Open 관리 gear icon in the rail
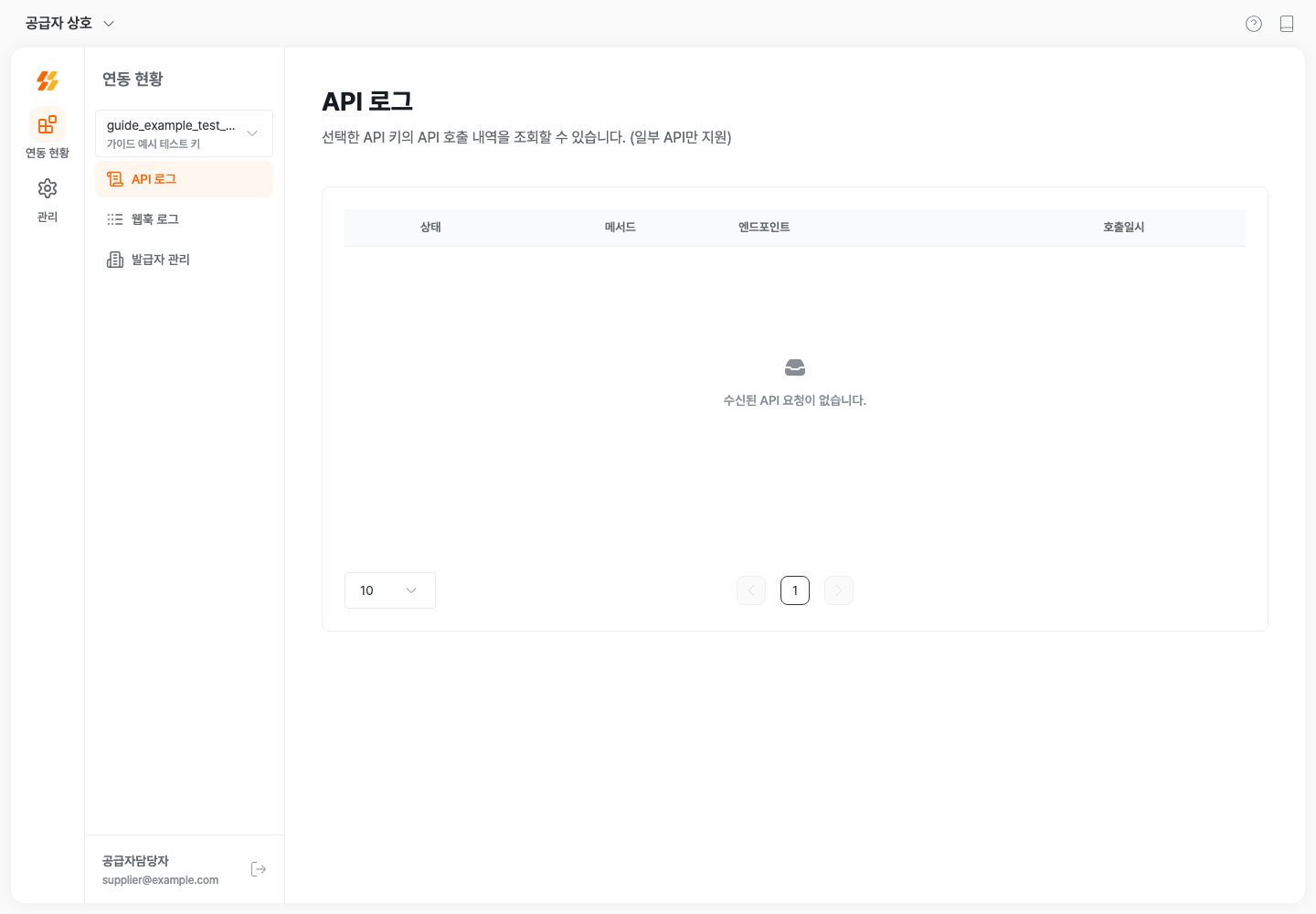1316x914 pixels. (48, 200)
